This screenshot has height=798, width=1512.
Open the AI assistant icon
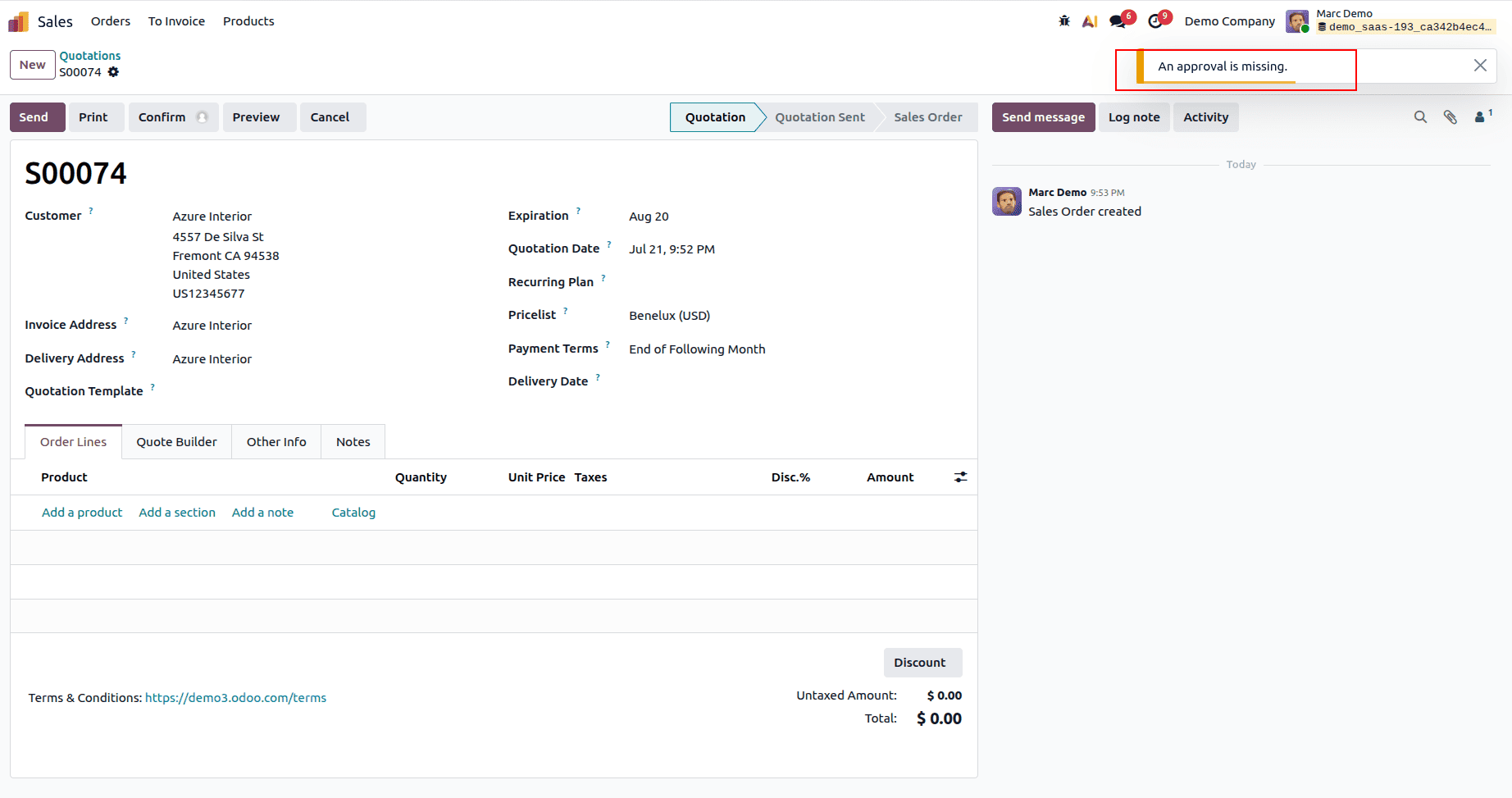(1090, 21)
